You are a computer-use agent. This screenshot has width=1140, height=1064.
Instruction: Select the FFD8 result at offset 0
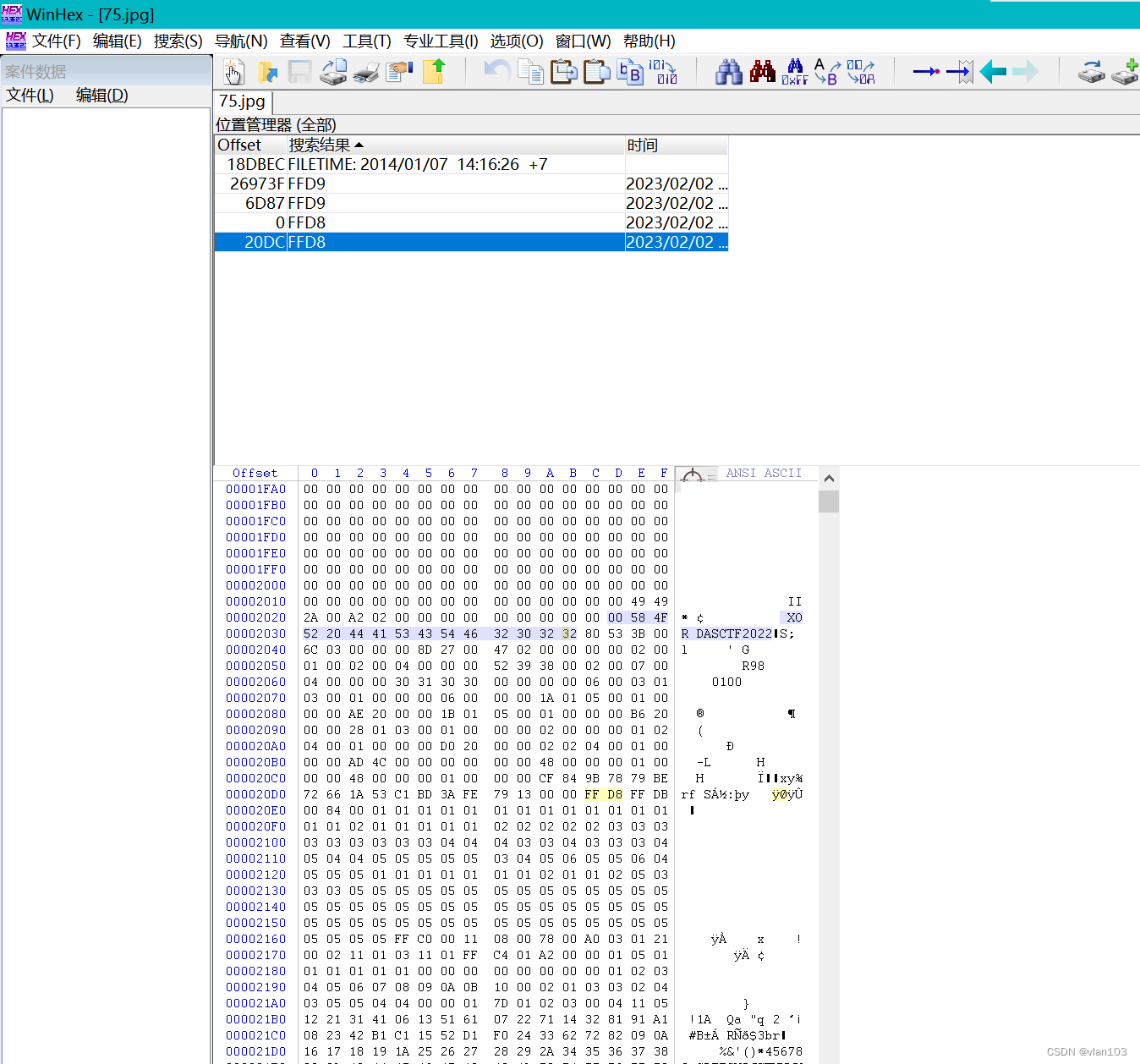click(x=472, y=222)
